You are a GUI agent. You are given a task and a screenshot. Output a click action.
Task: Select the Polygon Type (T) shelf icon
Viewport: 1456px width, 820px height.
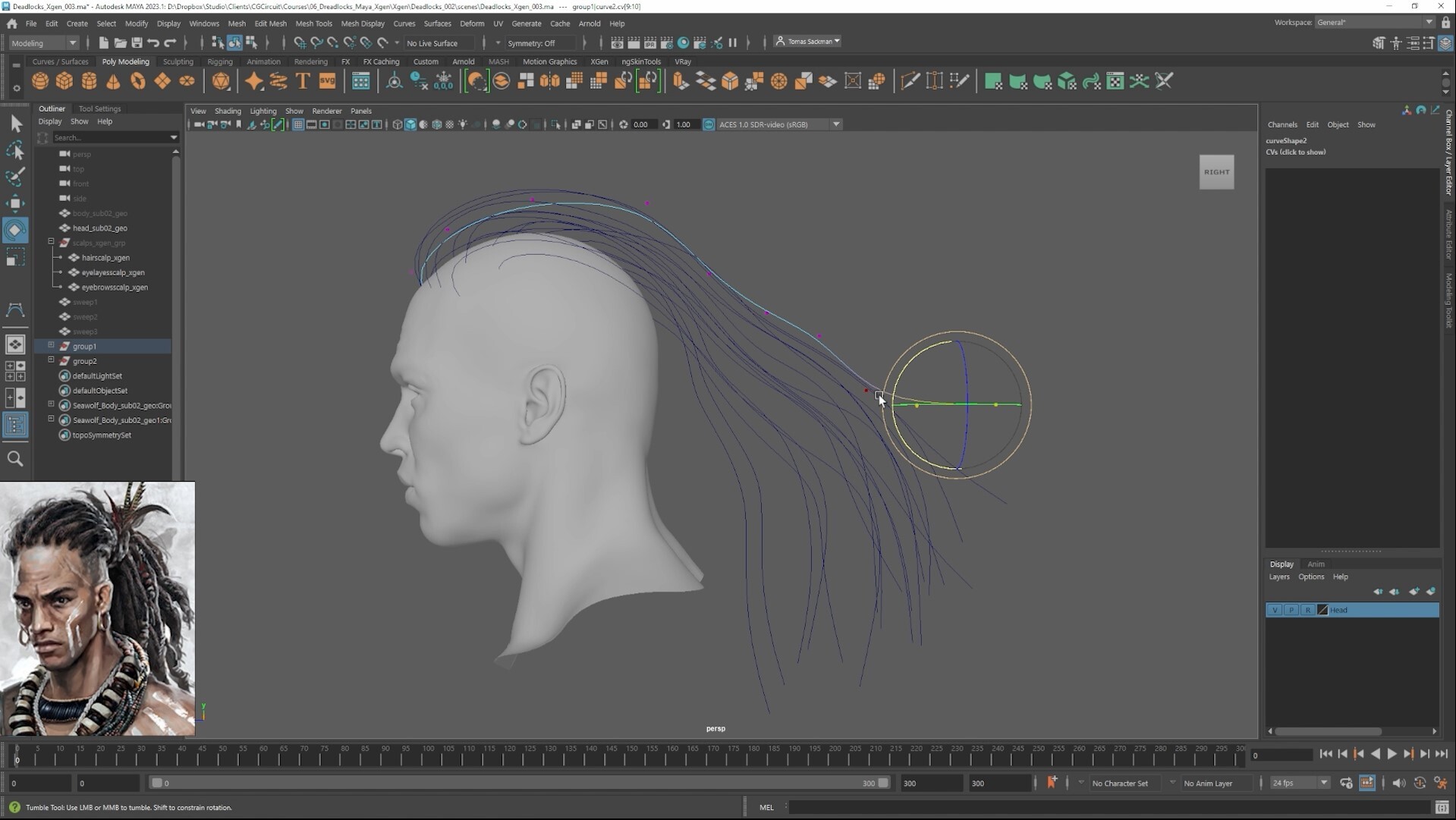(x=301, y=81)
